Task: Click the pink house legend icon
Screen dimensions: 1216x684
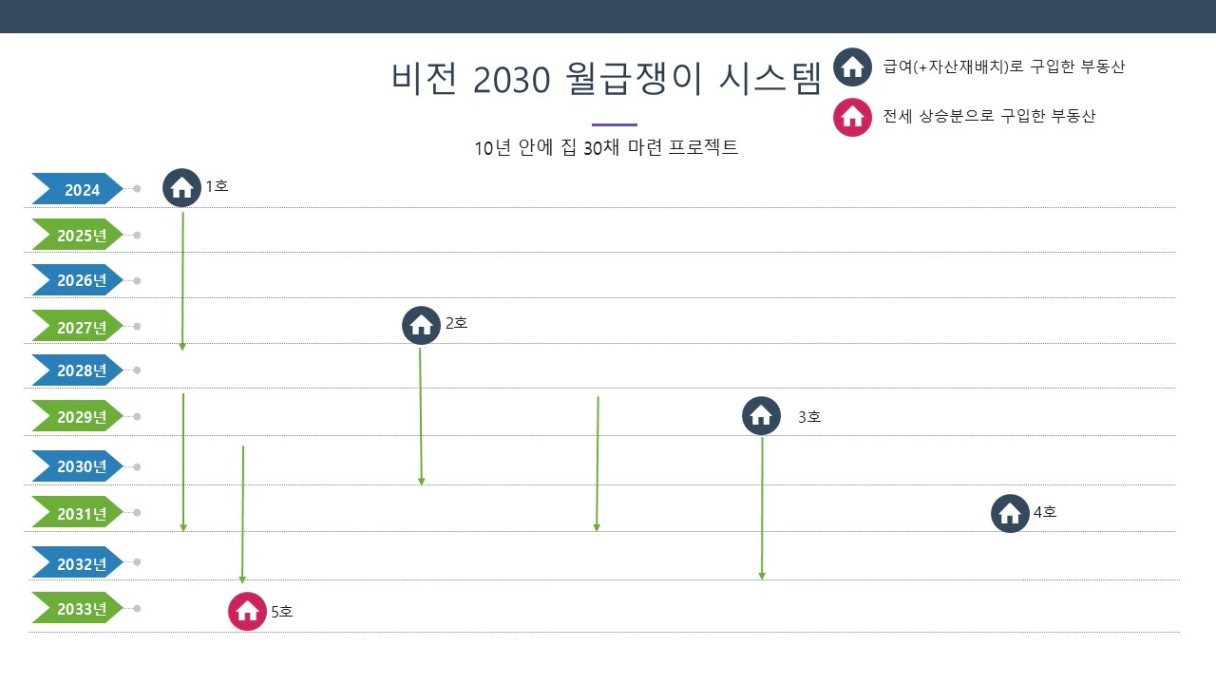Action: point(852,117)
